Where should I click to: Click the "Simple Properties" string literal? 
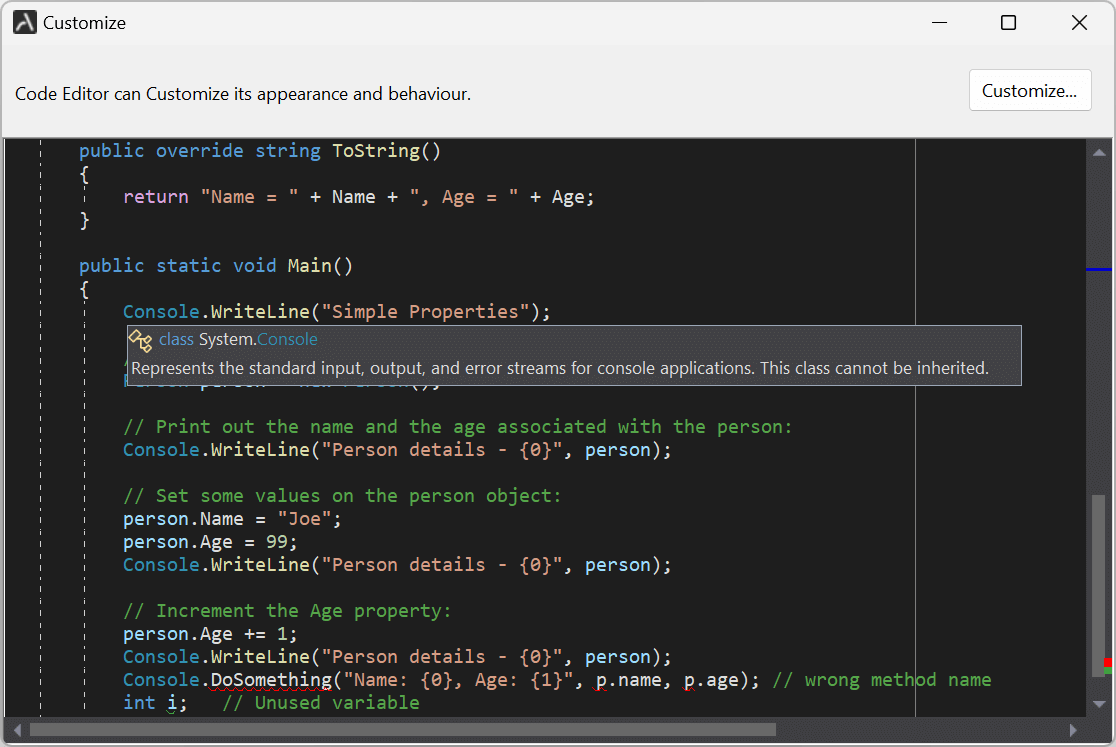pos(425,312)
